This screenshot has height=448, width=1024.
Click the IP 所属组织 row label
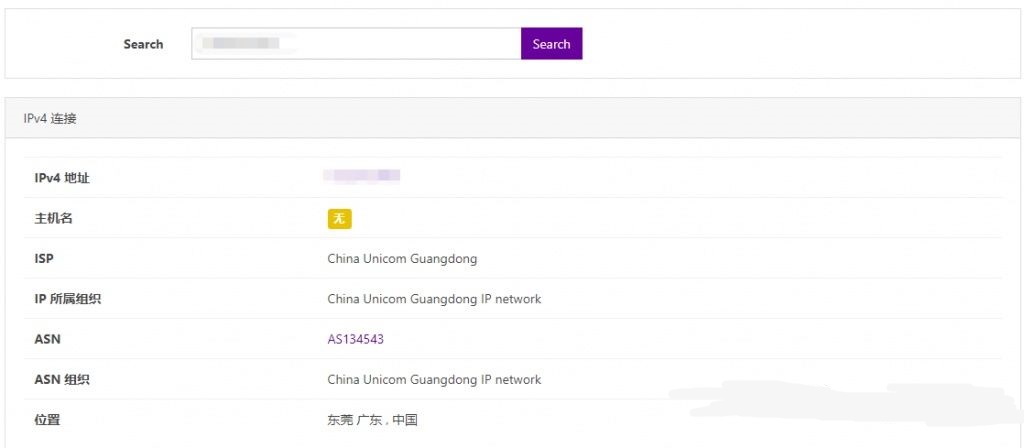67,299
